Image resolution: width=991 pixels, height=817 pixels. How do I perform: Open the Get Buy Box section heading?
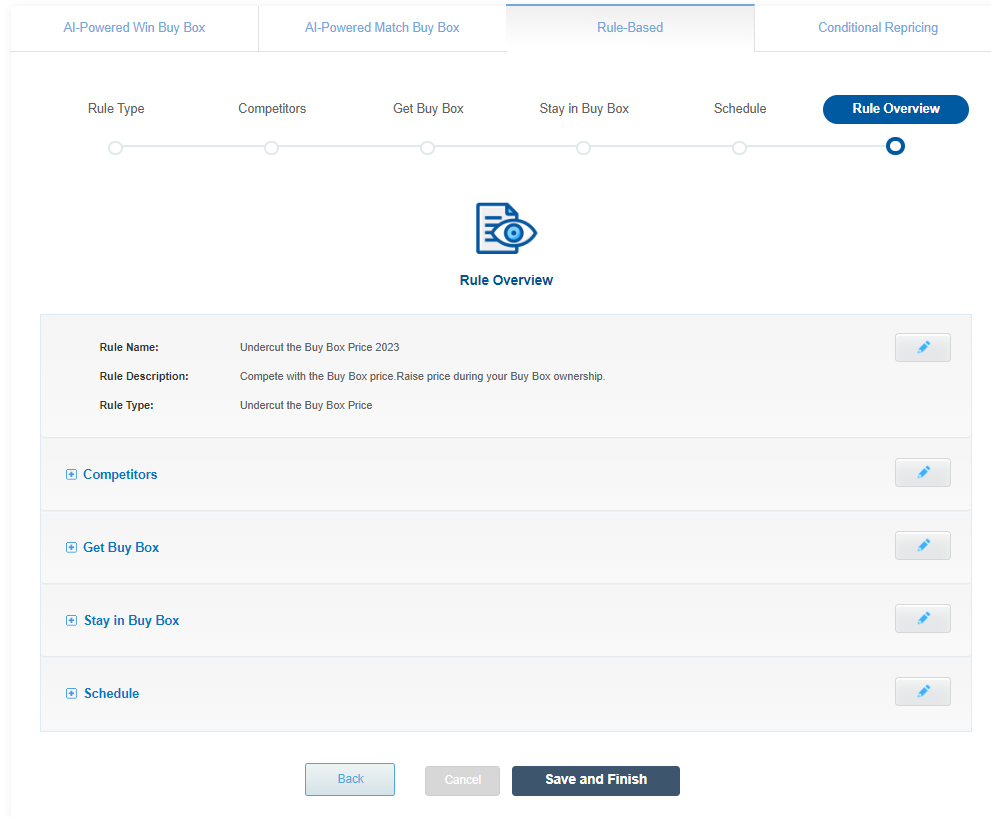click(x=121, y=547)
